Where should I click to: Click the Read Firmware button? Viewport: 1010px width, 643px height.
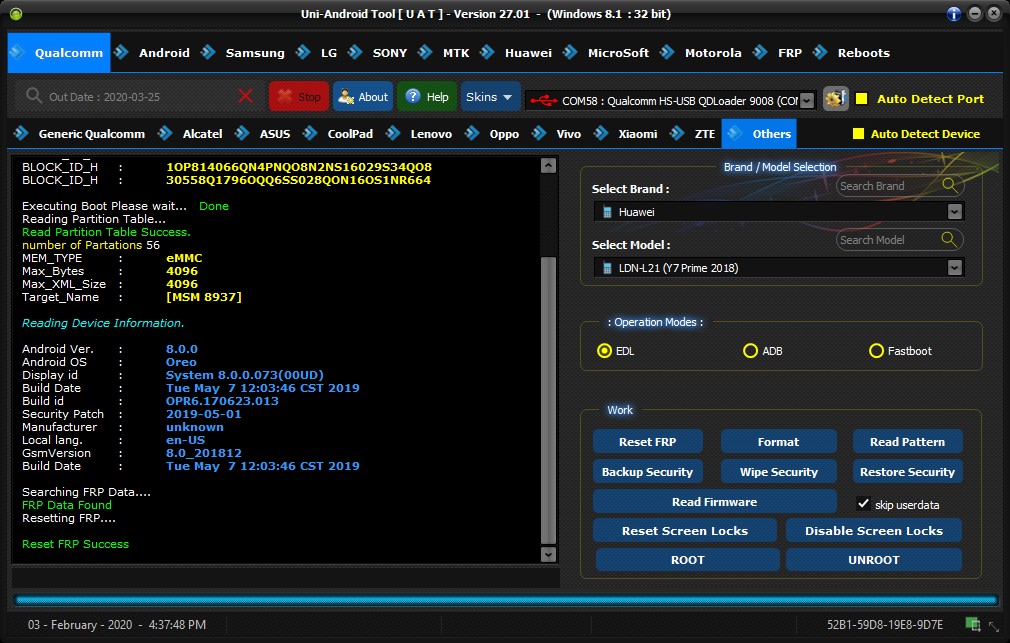tap(714, 501)
